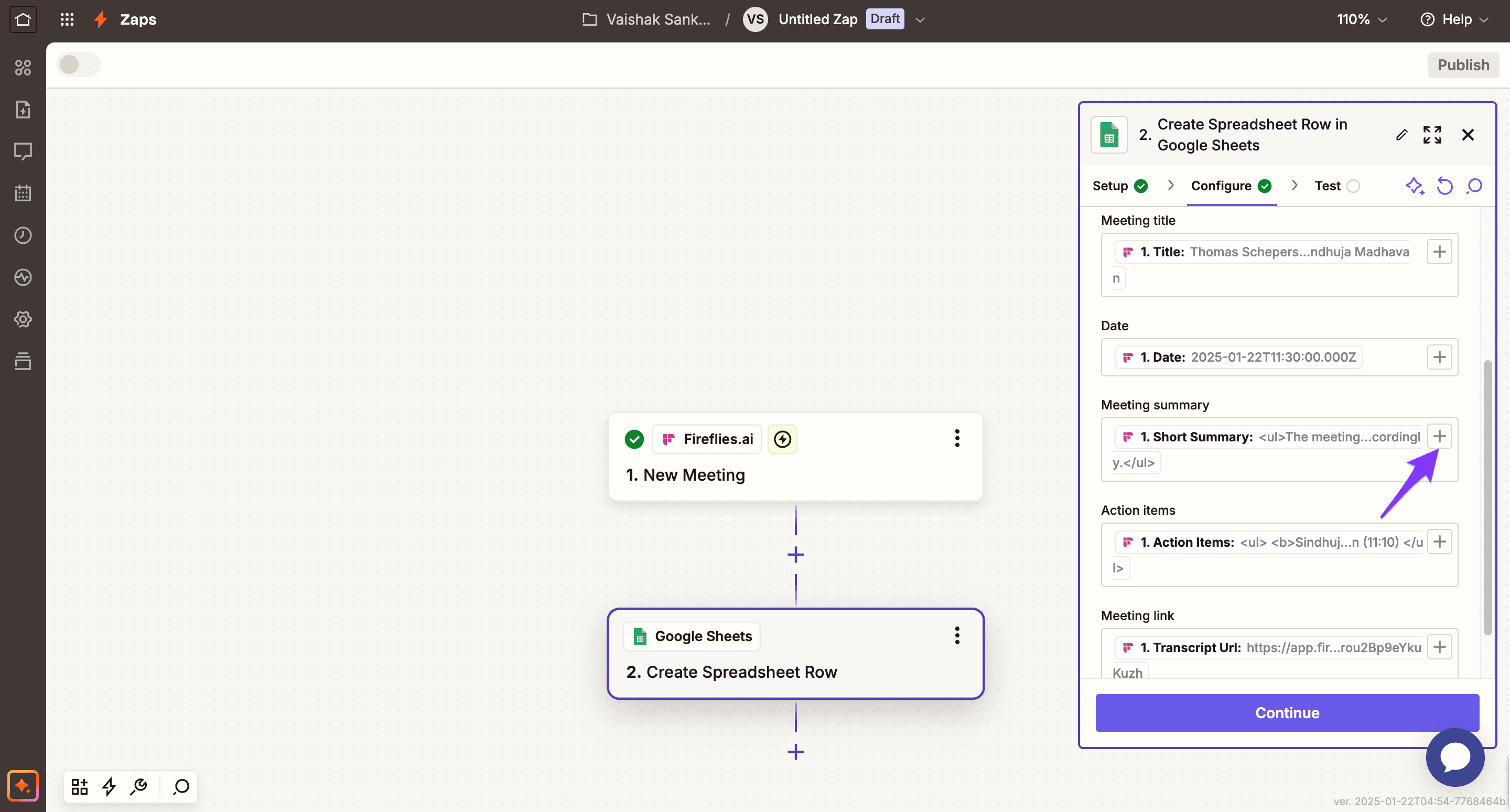Click inside the Meeting title input field
This screenshot has width=1510, height=812.
pos(1279,265)
